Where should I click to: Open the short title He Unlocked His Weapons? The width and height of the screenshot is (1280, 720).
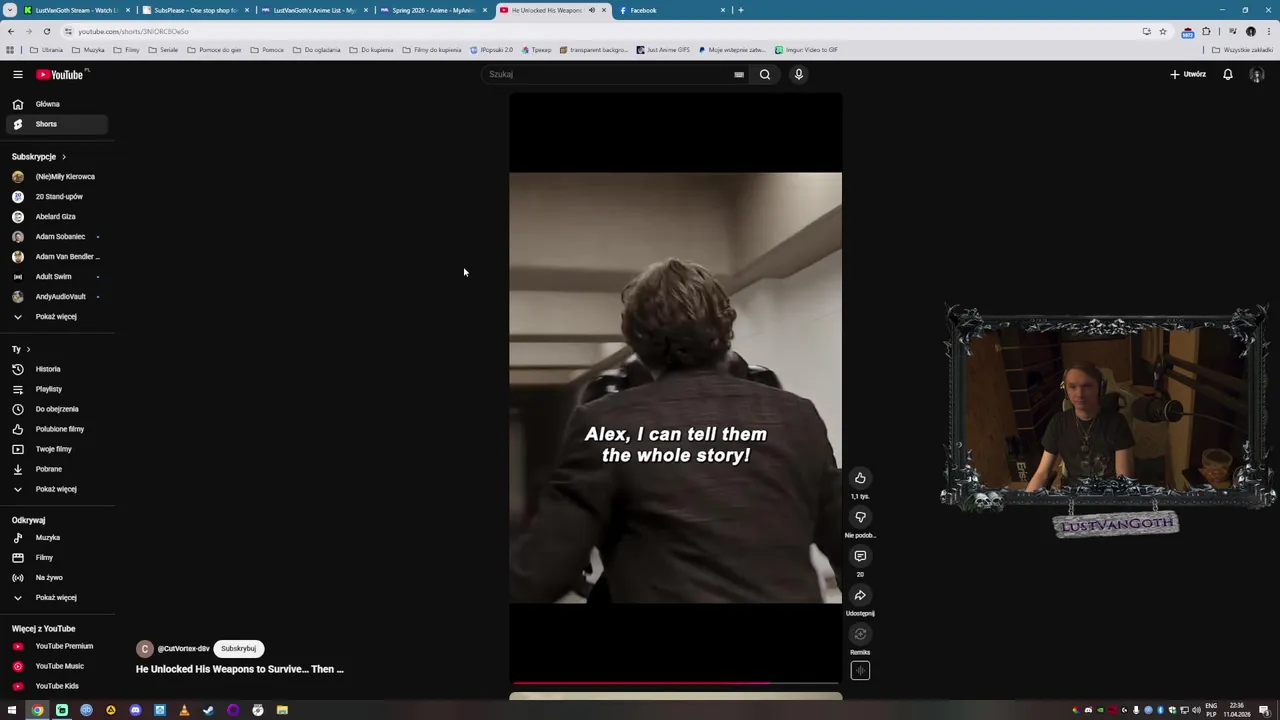pos(240,669)
